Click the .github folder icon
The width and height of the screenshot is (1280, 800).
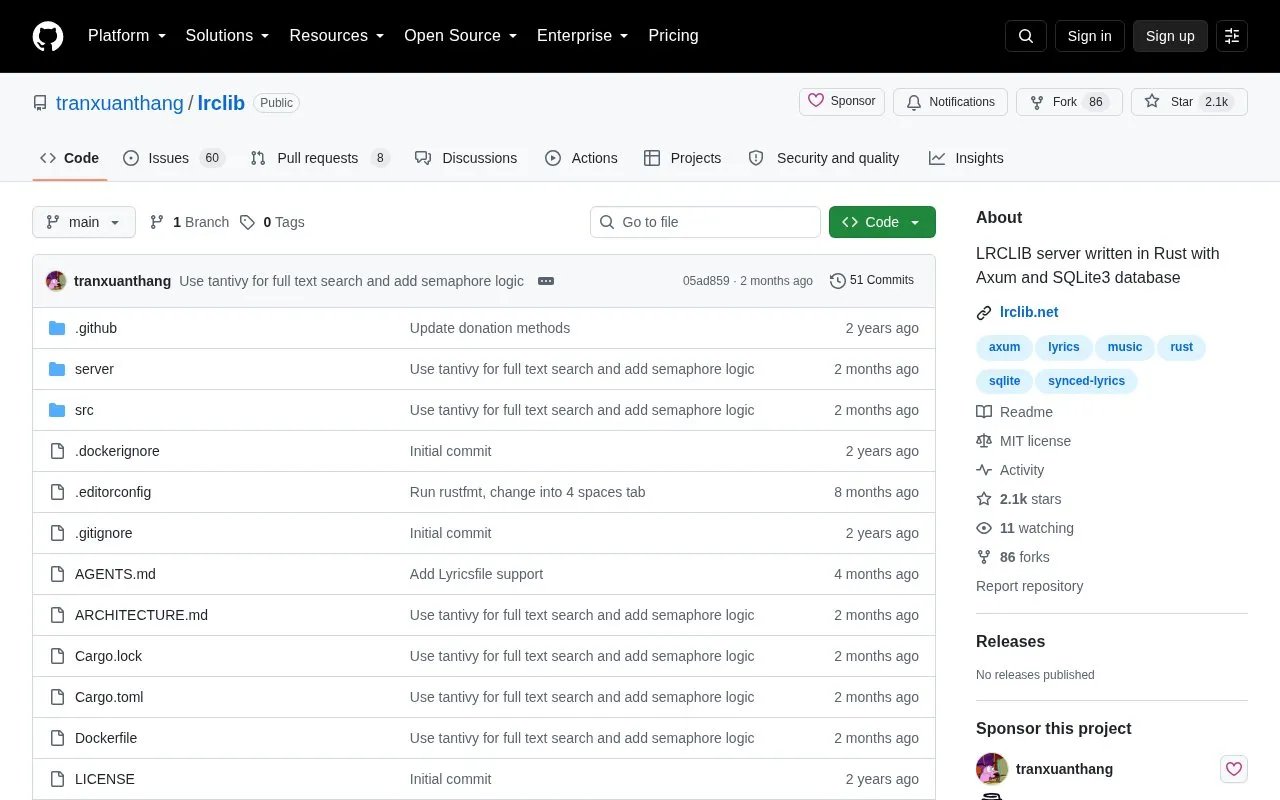57,328
